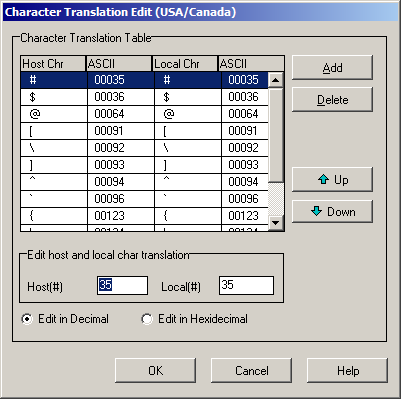Select the highlighted host ASCII cell 00035
The height and width of the screenshot is (399, 401).
click(x=121, y=80)
